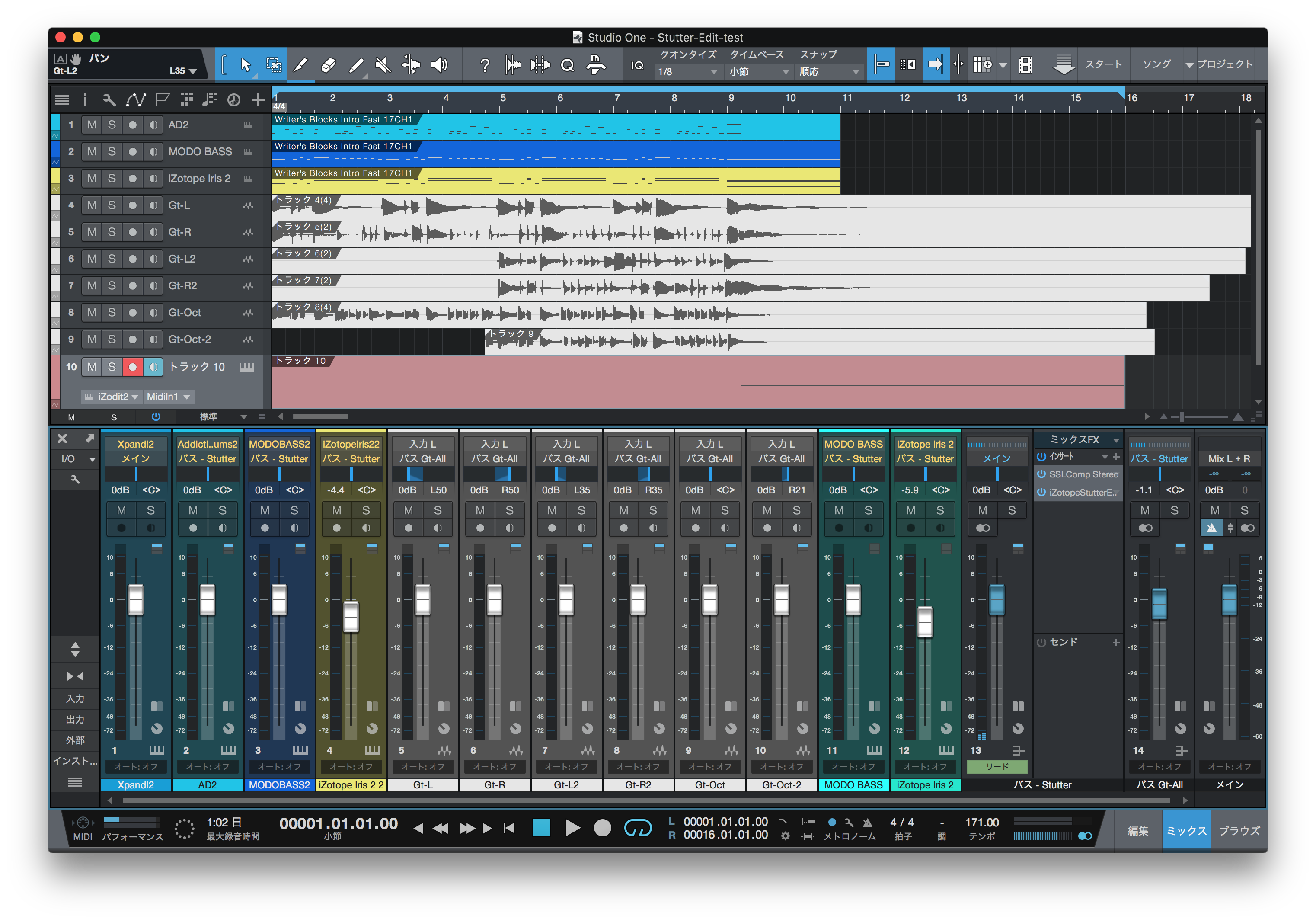Image resolution: width=1316 pixels, height=922 pixels.
Task: Select the Mute tool
Action: [383, 65]
